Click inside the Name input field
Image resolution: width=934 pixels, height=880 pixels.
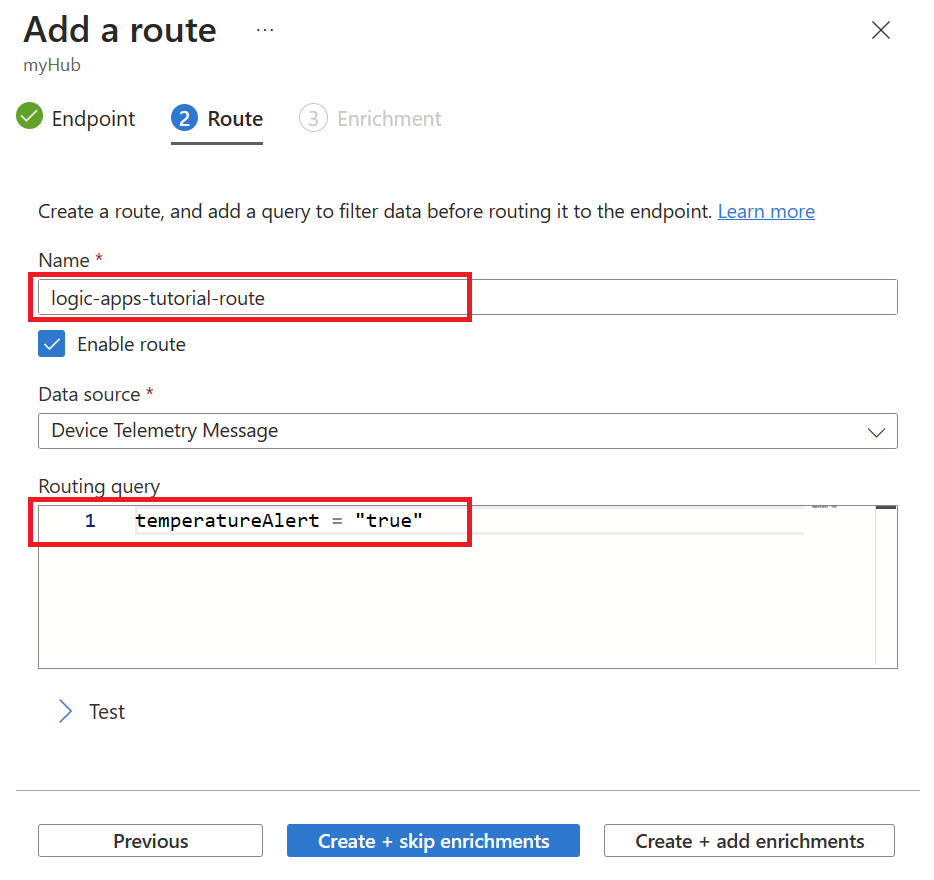(250, 297)
